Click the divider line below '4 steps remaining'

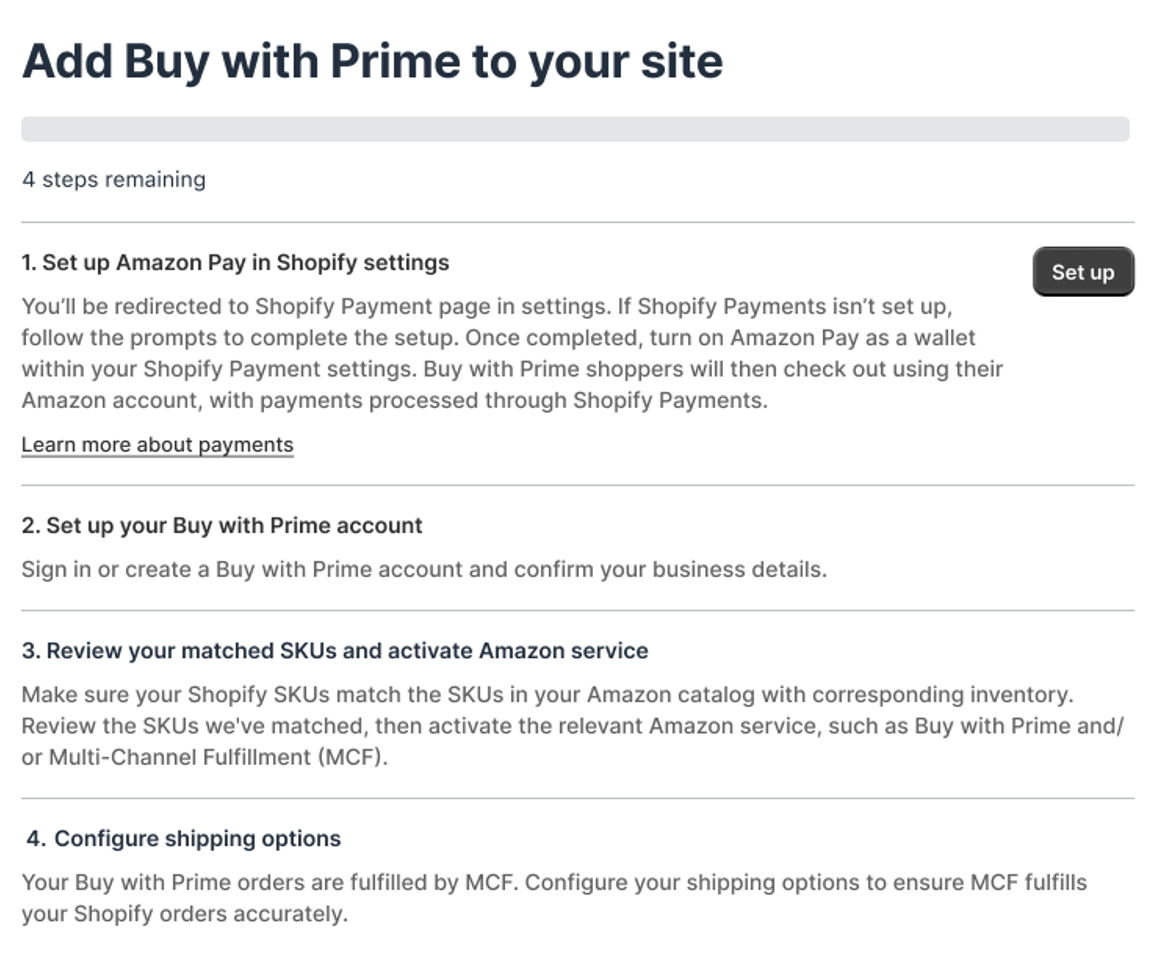[577, 222]
